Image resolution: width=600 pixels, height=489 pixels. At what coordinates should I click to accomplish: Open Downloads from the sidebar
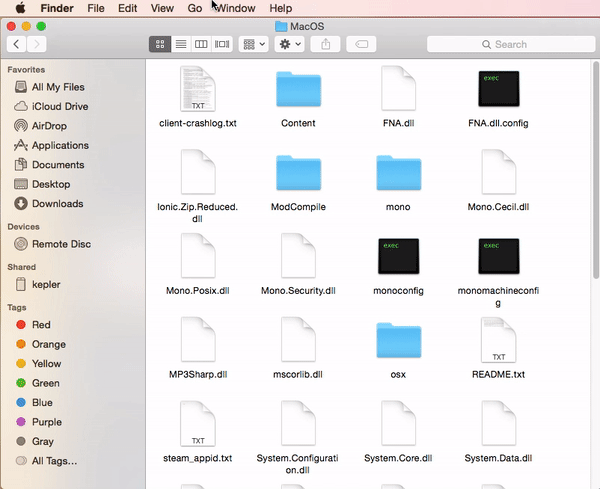(49, 204)
